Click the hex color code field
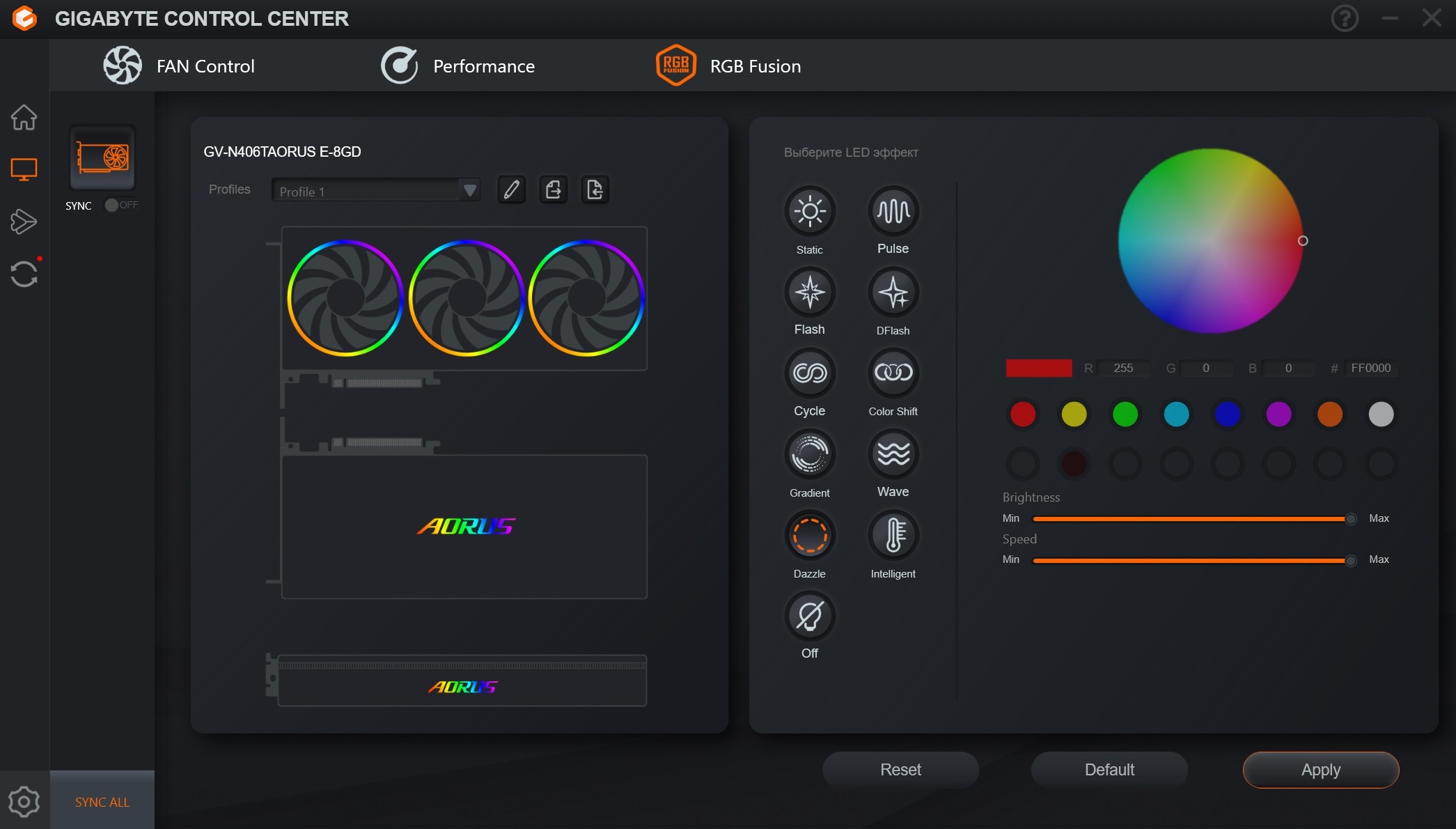The image size is (1456, 829). (1370, 368)
